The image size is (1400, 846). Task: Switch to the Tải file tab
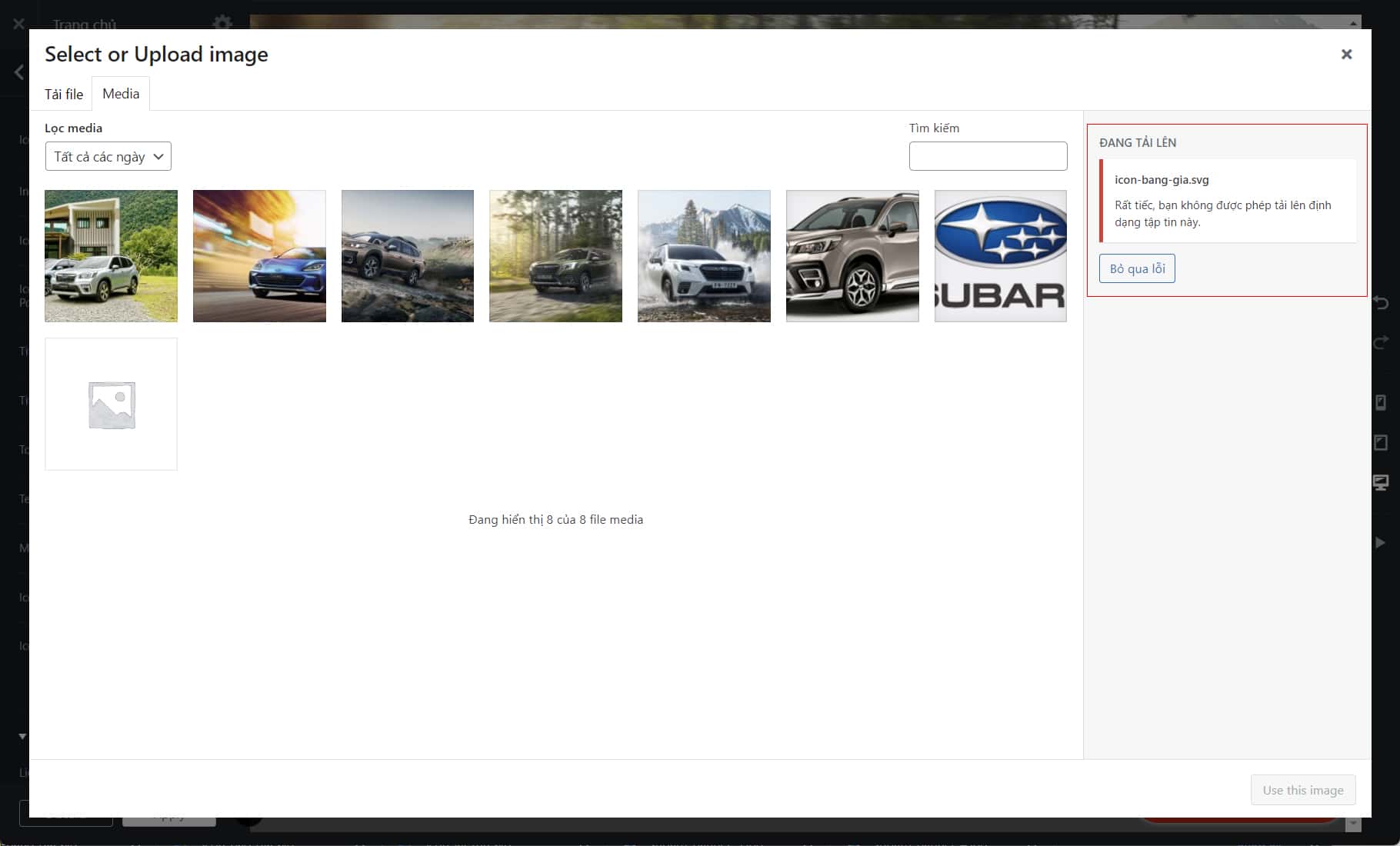pos(64,94)
